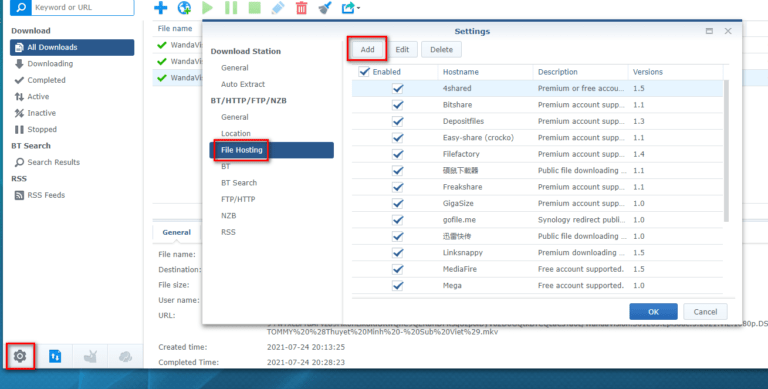Screen dimensions: 768x389
Task: Open settings via gear icon
Action: [20, 356]
